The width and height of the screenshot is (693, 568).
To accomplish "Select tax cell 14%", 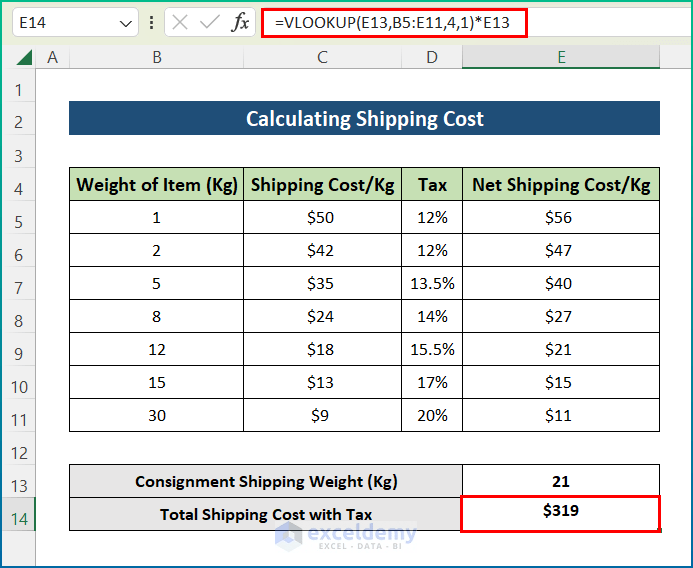I will tap(432, 316).
